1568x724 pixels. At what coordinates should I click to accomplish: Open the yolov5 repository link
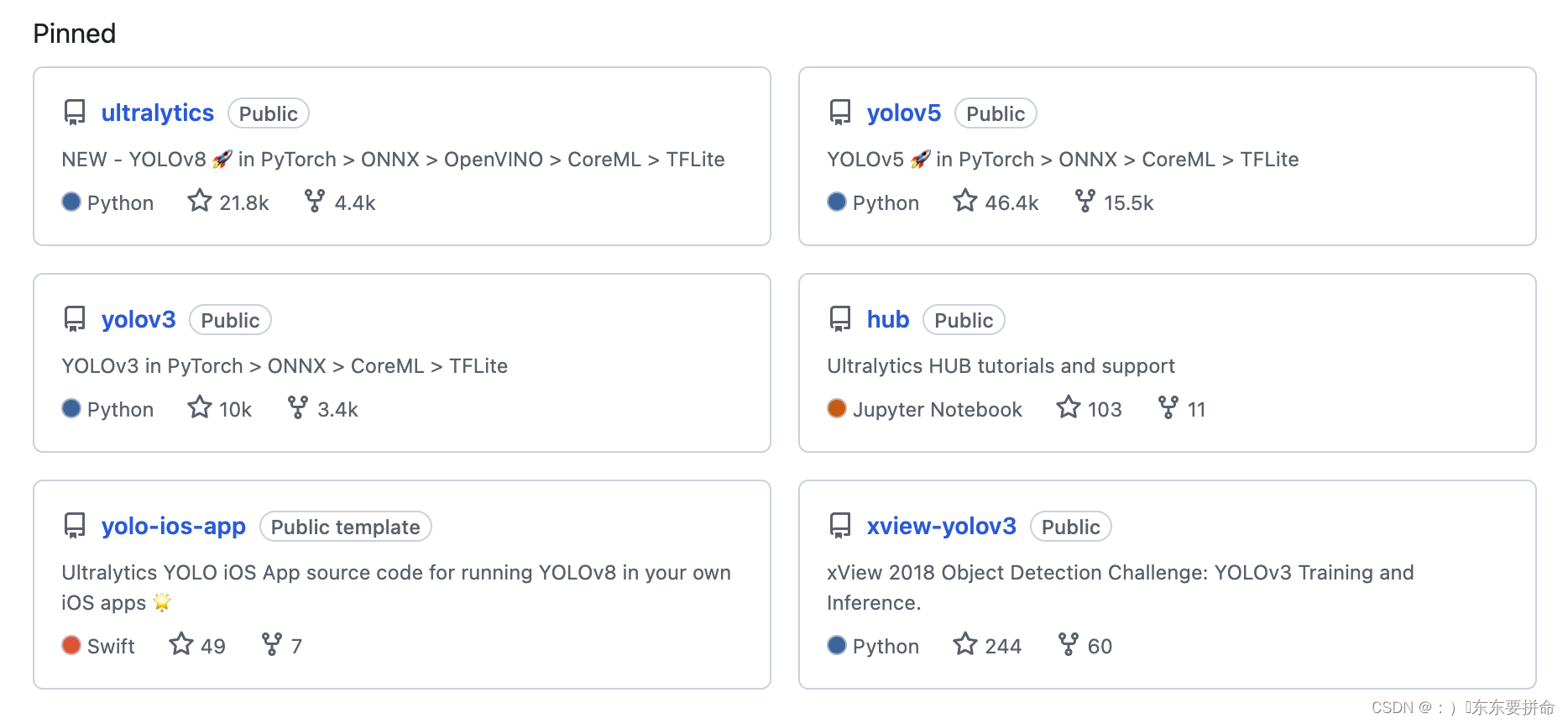pos(904,113)
